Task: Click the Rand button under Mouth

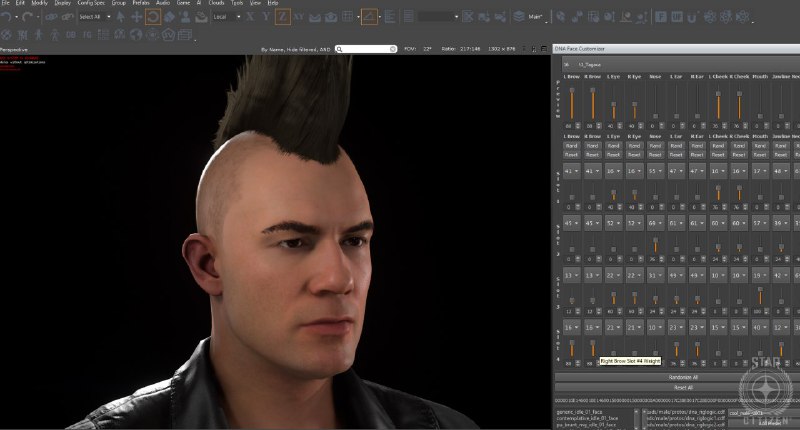Action: coord(760,146)
